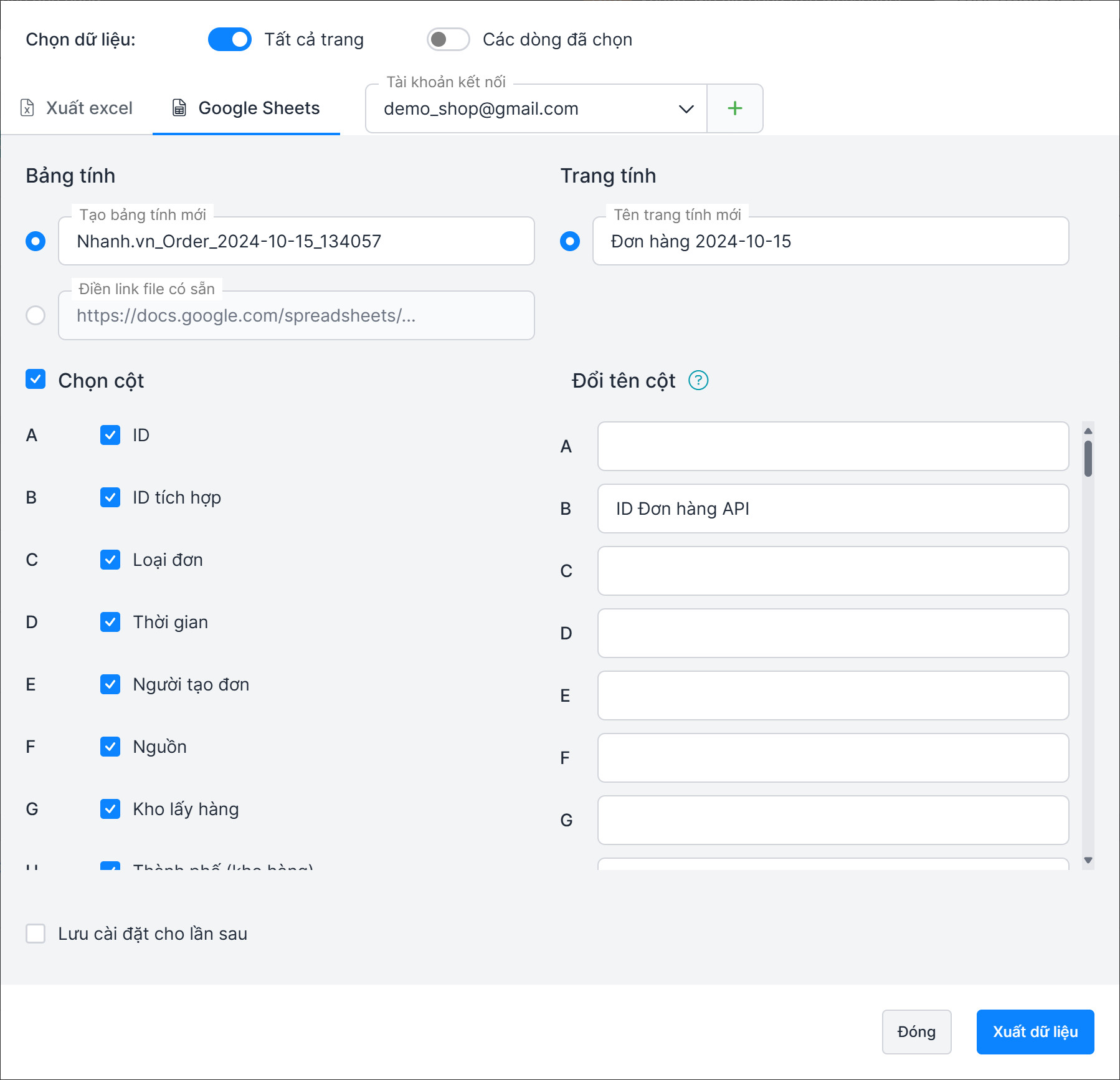Uncheck the Người tạo đơn checkbox
The height and width of the screenshot is (1080, 1120).
click(x=110, y=684)
